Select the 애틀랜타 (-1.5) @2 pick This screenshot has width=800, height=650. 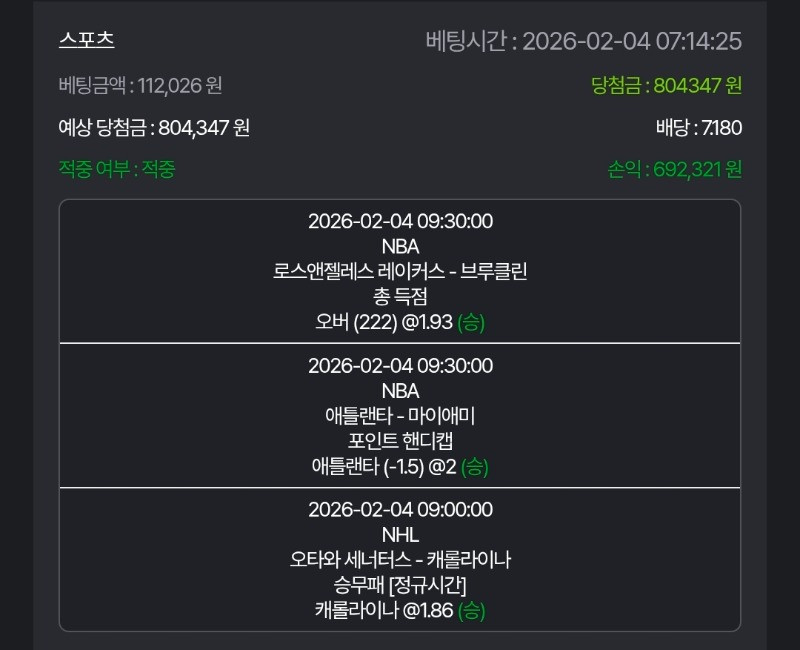tap(400, 467)
